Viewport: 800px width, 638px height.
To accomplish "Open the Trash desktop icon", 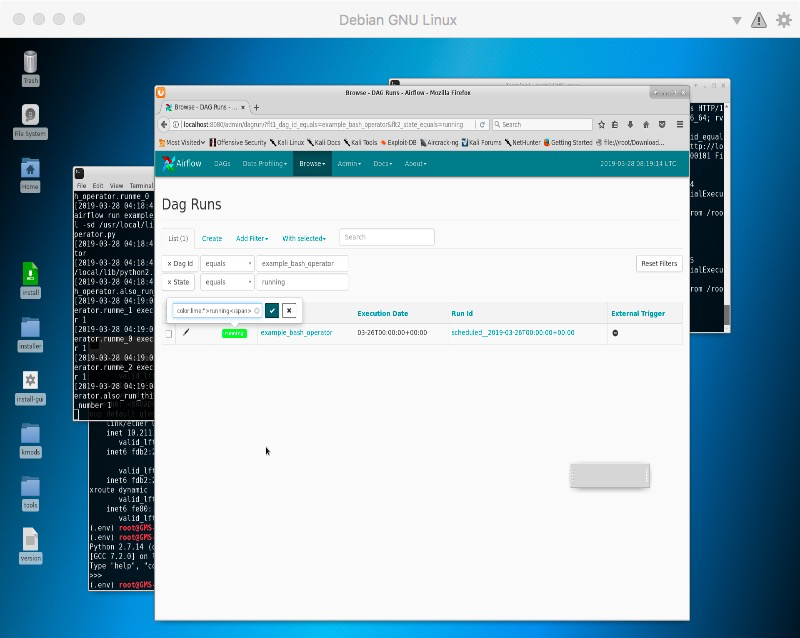I will (x=31, y=68).
